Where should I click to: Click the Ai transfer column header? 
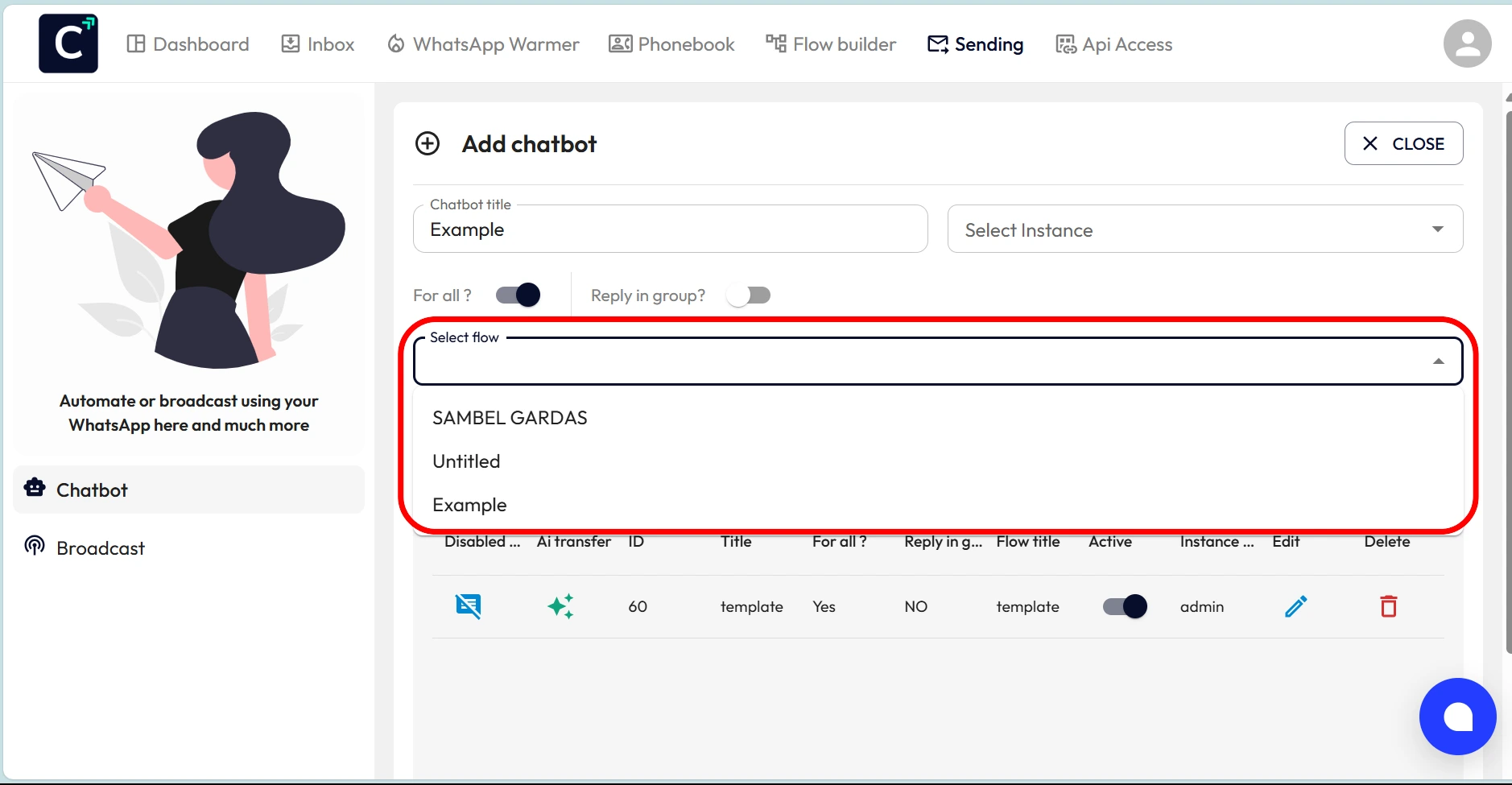pos(574,542)
